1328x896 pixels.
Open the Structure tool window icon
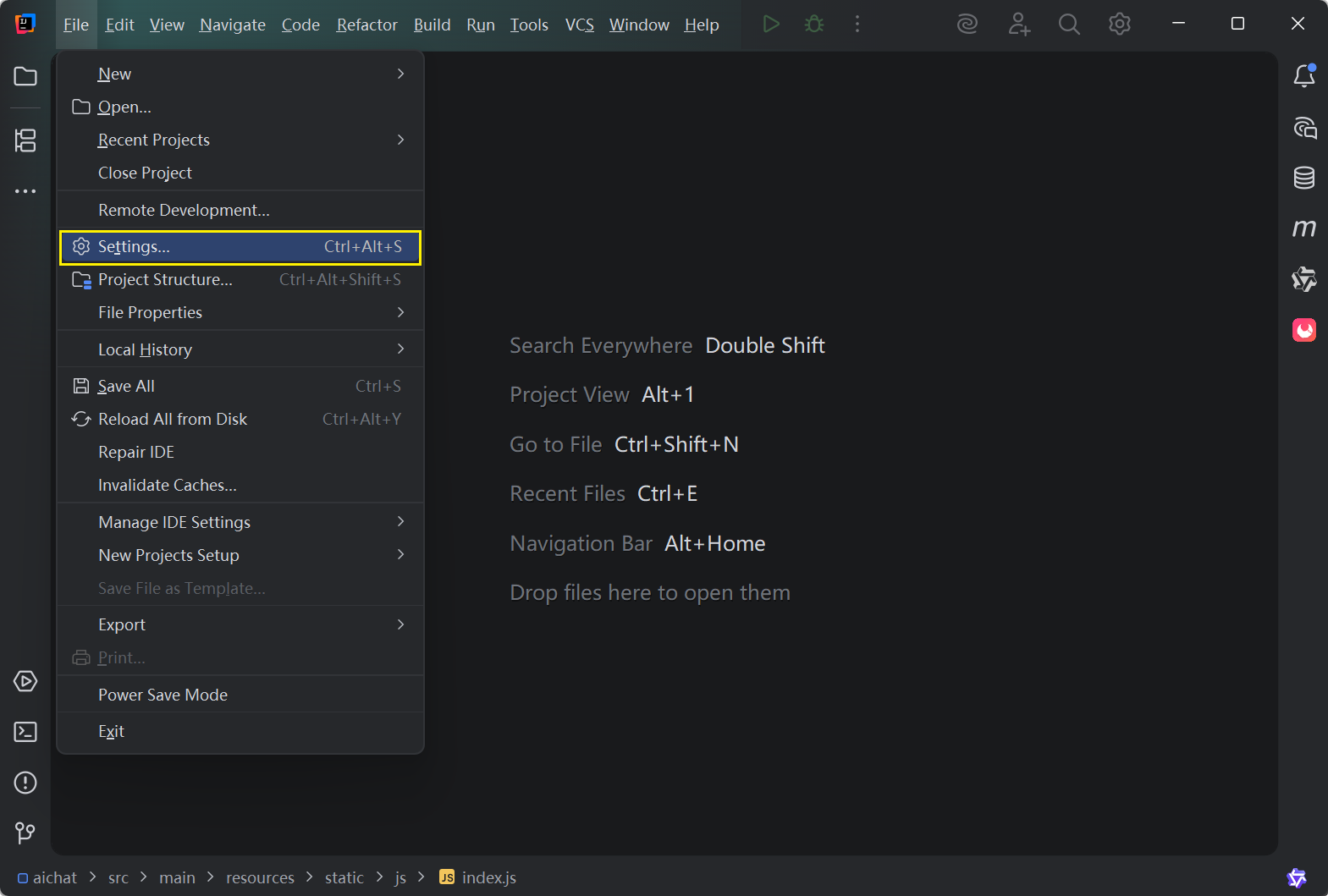tap(25, 140)
